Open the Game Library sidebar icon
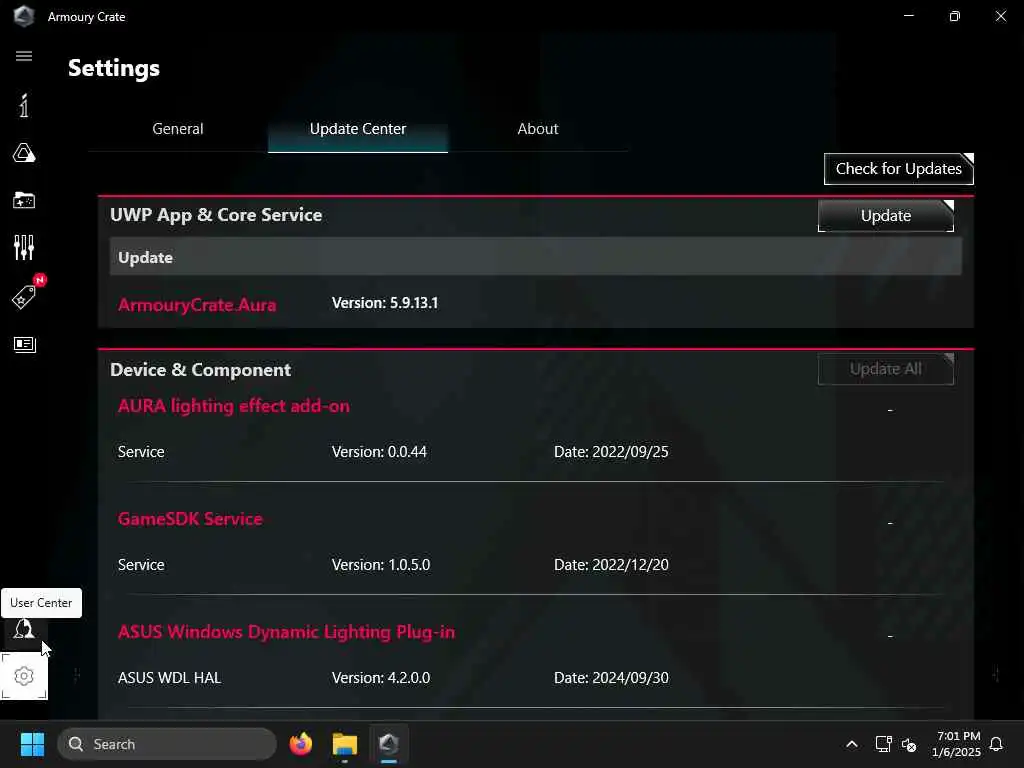 (x=24, y=200)
